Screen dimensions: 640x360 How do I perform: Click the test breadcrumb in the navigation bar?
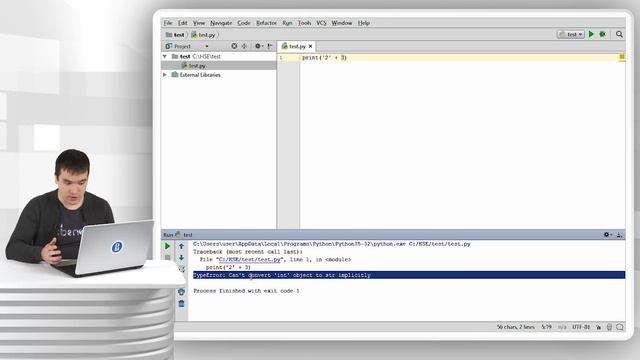(x=176, y=35)
